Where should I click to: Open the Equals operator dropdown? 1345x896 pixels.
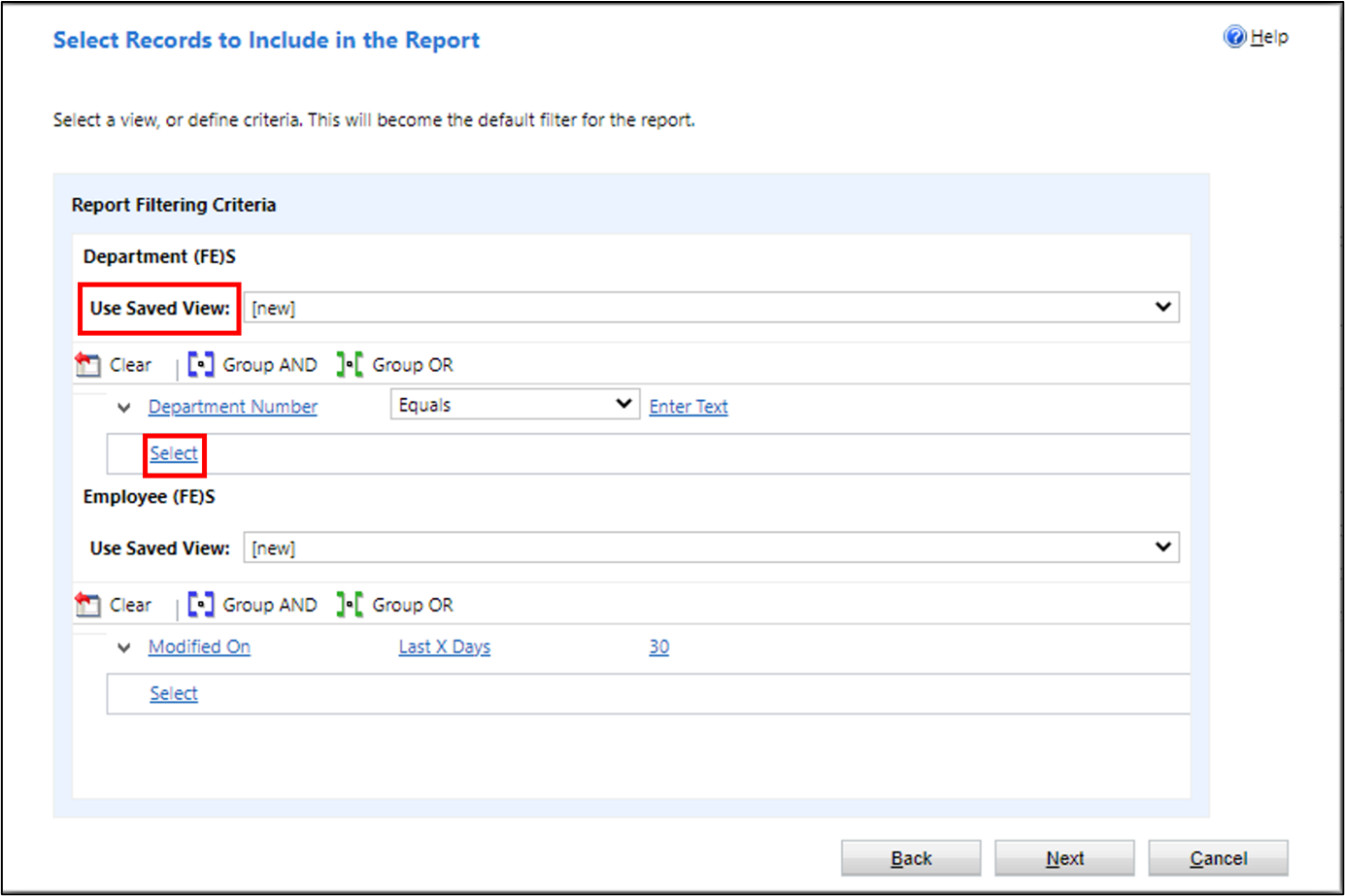tap(515, 405)
